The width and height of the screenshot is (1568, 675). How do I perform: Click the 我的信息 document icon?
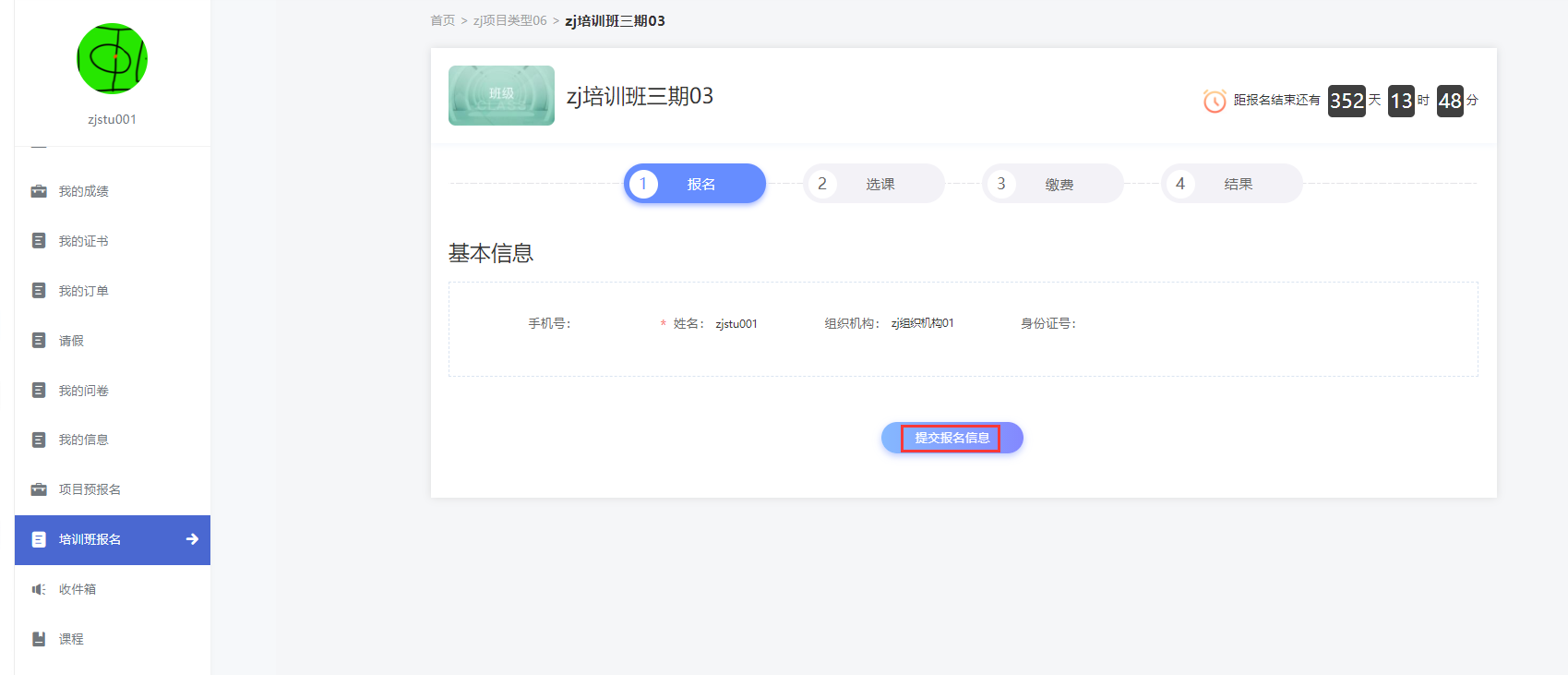pyautogui.click(x=39, y=440)
